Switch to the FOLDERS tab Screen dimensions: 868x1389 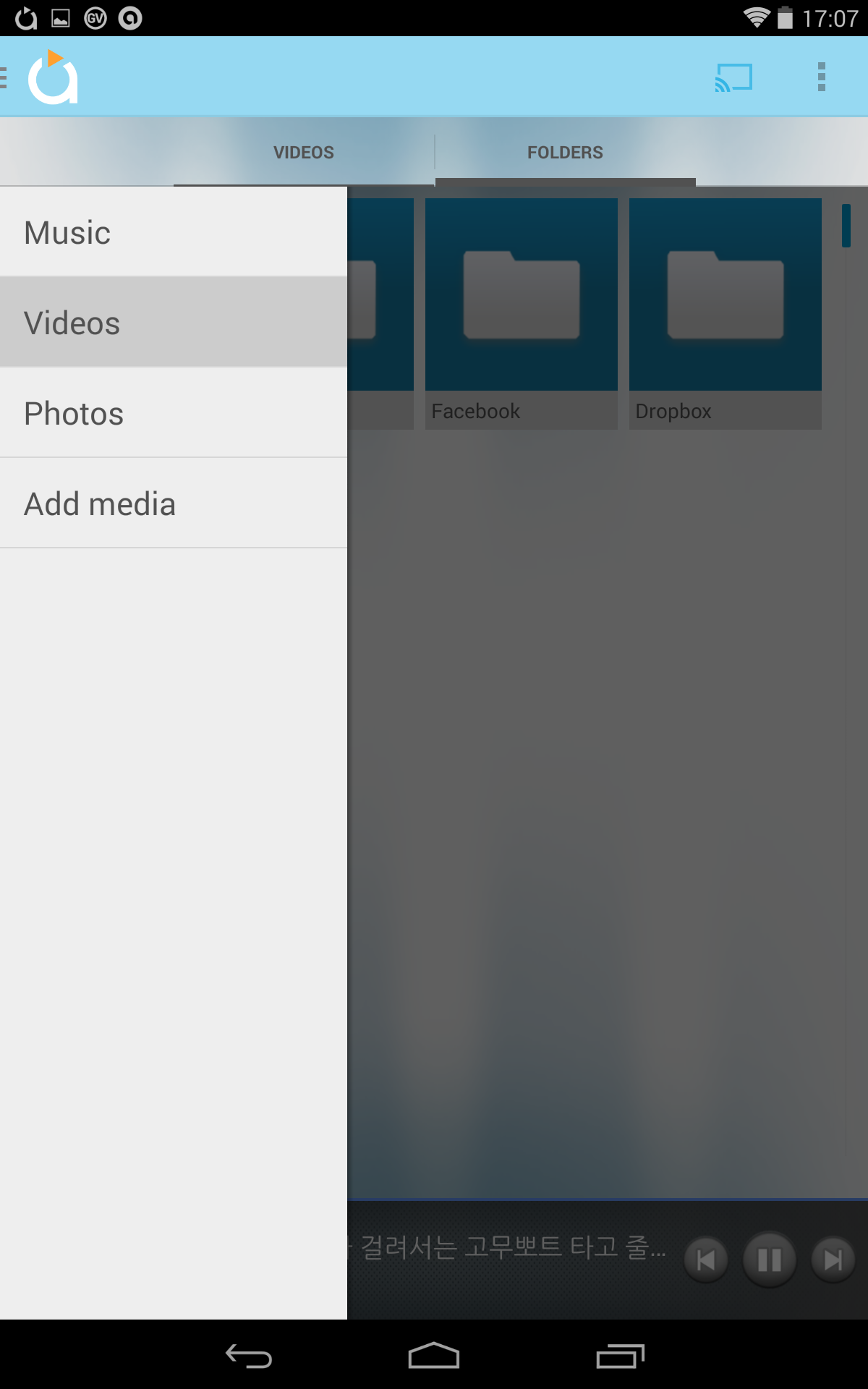(x=565, y=153)
